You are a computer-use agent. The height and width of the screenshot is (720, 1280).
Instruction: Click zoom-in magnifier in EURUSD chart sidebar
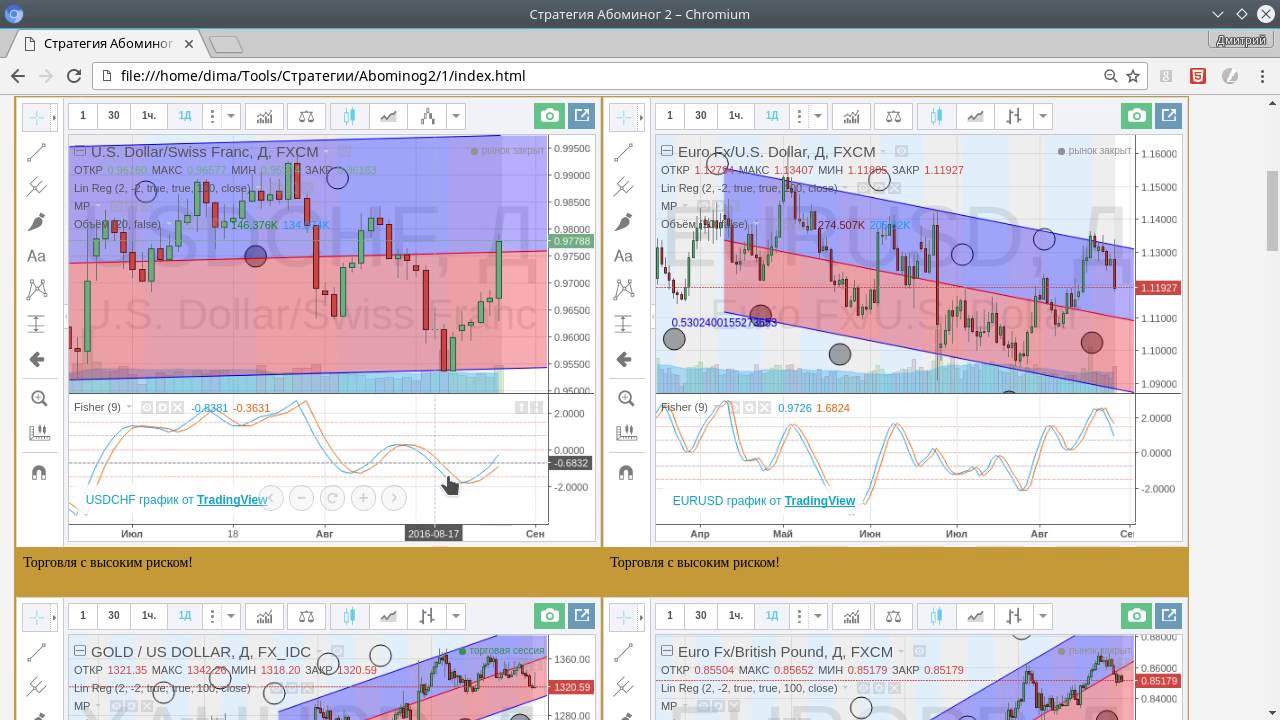click(x=626, y=398)
